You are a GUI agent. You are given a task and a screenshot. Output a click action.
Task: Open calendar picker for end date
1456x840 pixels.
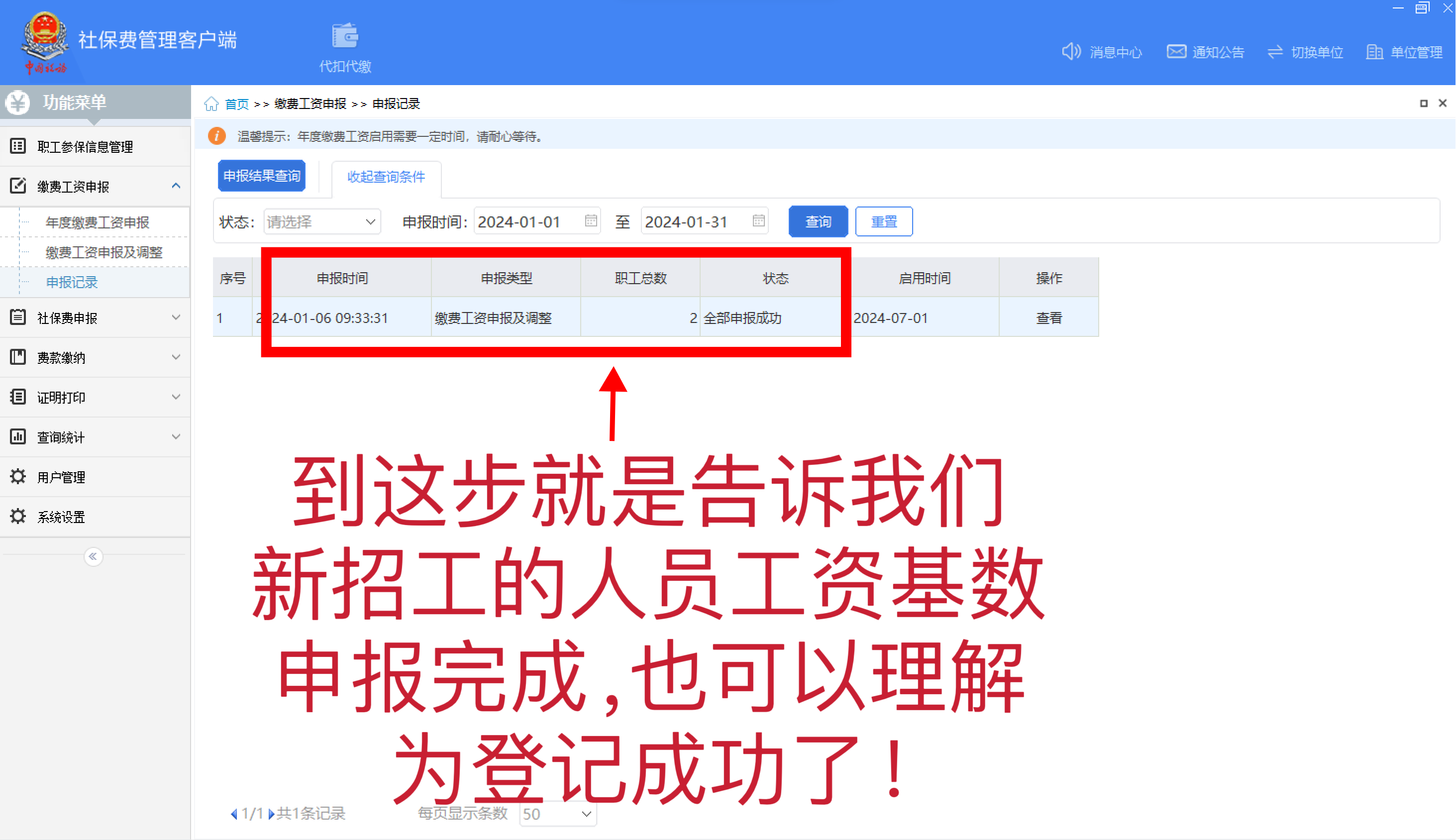click(758, 221)
